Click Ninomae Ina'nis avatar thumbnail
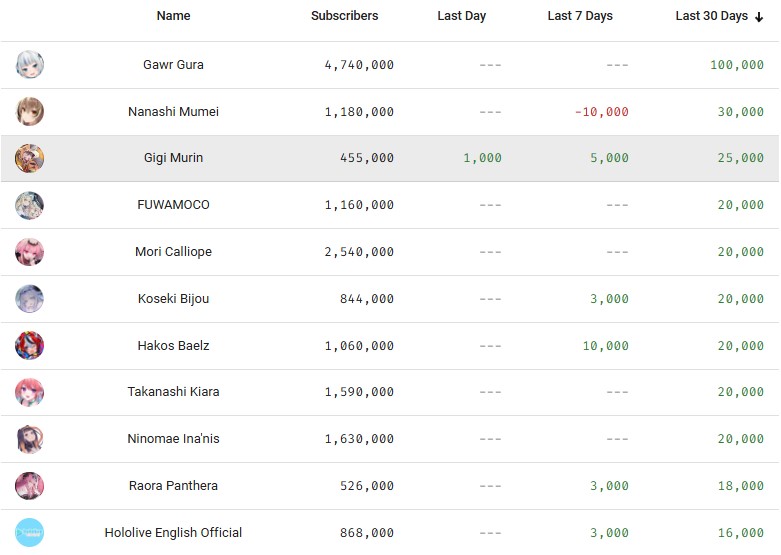 pos(30,439)
